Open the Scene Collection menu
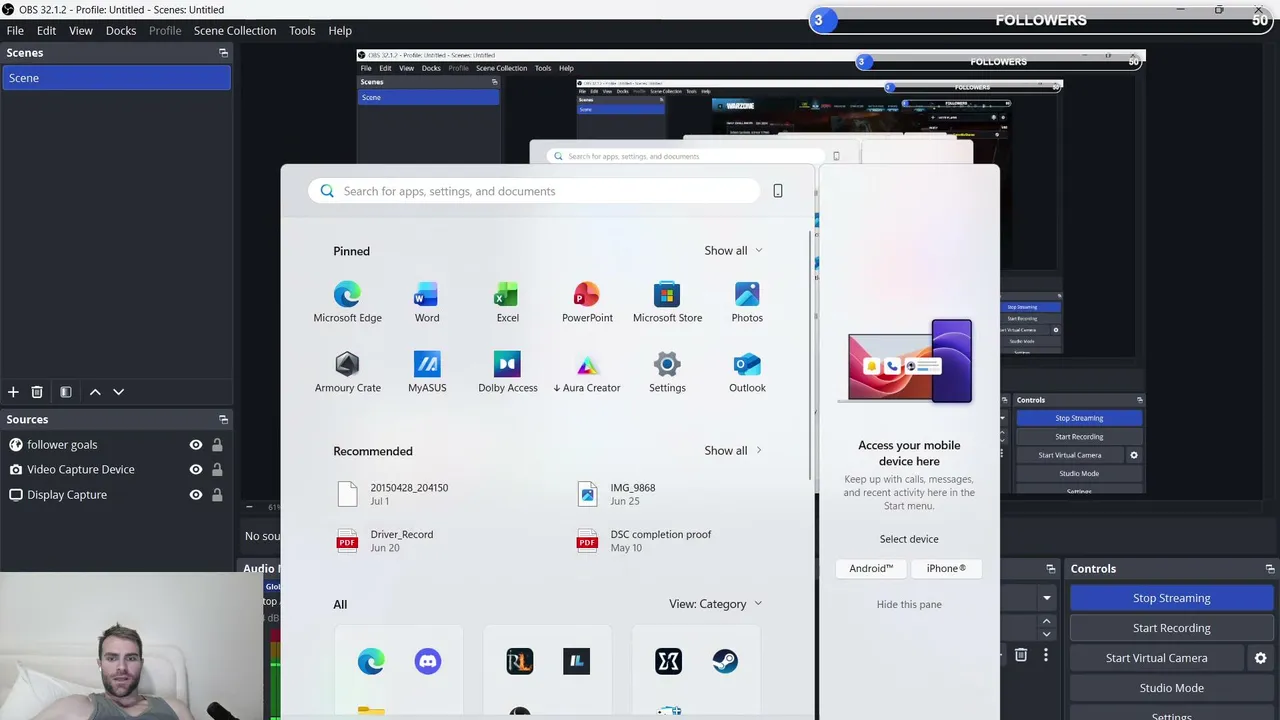Image resolution: width=1280 pixels, height=720 pixels. pyautogui.click(x=235, y=31)
